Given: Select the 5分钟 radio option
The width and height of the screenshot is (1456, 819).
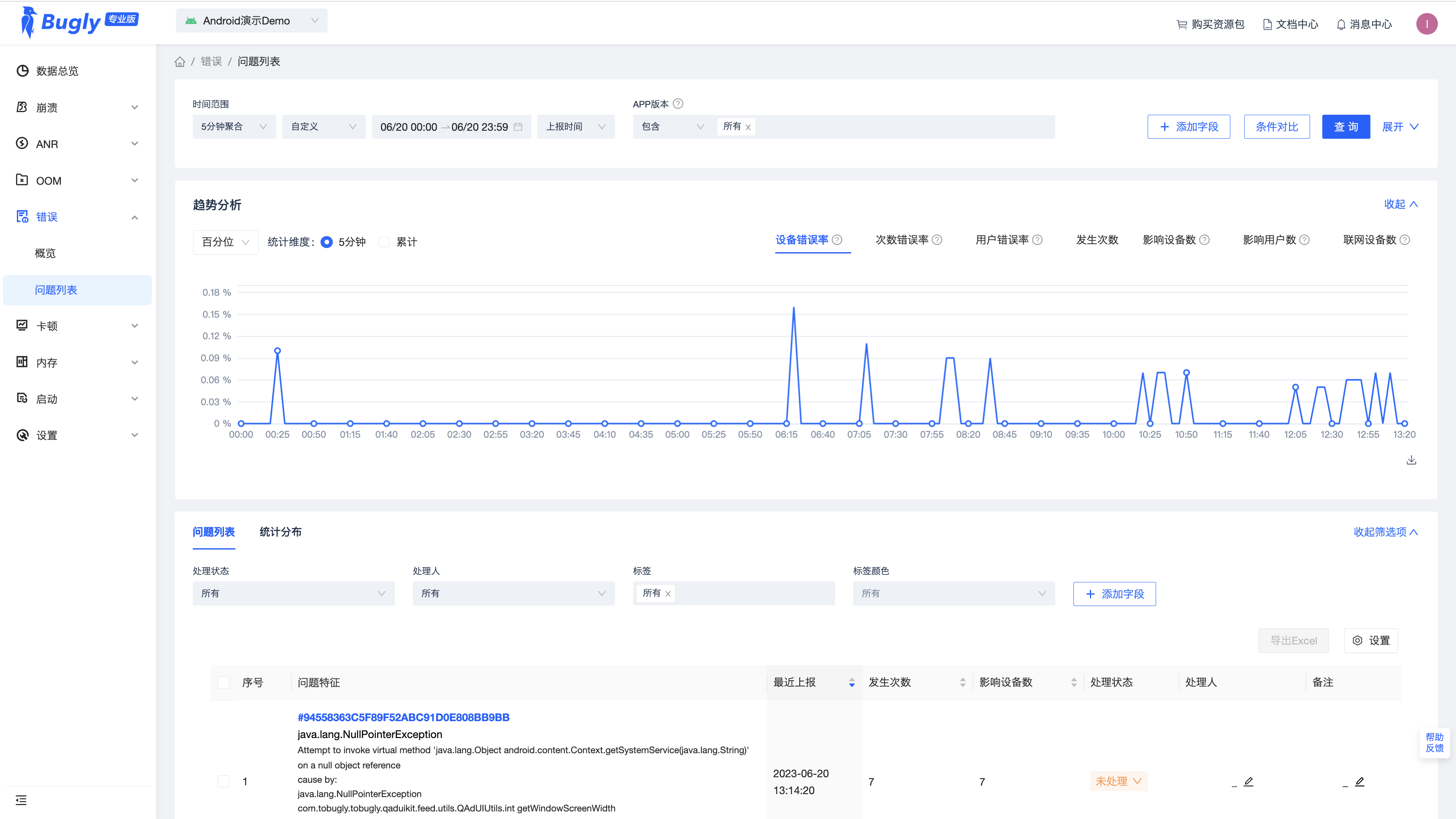Looking at the screenshot, I should click(x=327, y=242).
